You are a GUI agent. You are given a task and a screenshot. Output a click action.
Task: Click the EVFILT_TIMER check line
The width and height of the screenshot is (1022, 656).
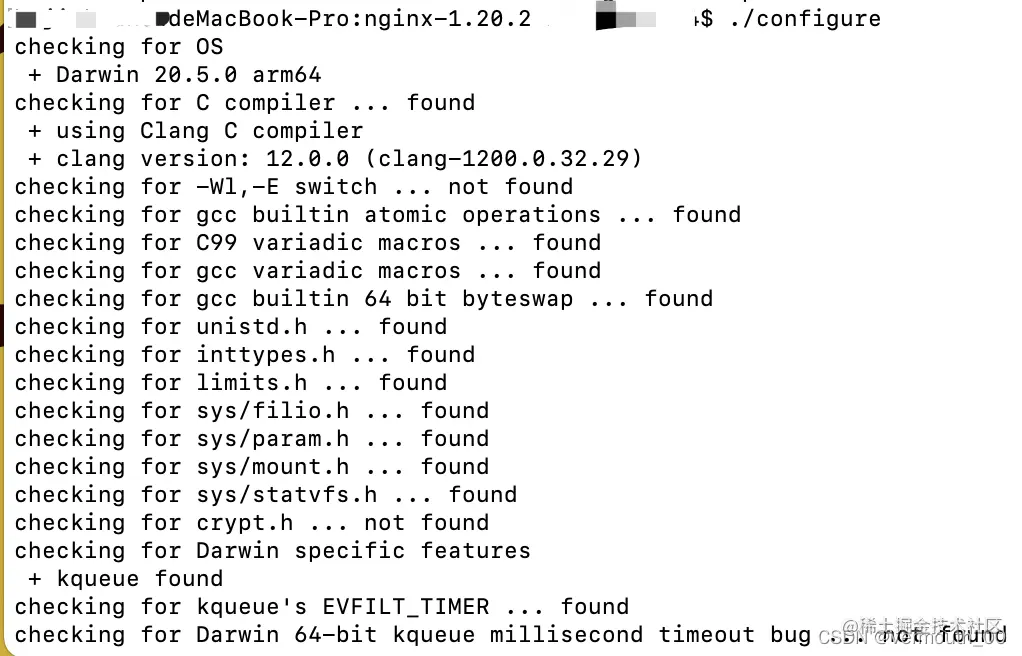click(x=321, y=607)
